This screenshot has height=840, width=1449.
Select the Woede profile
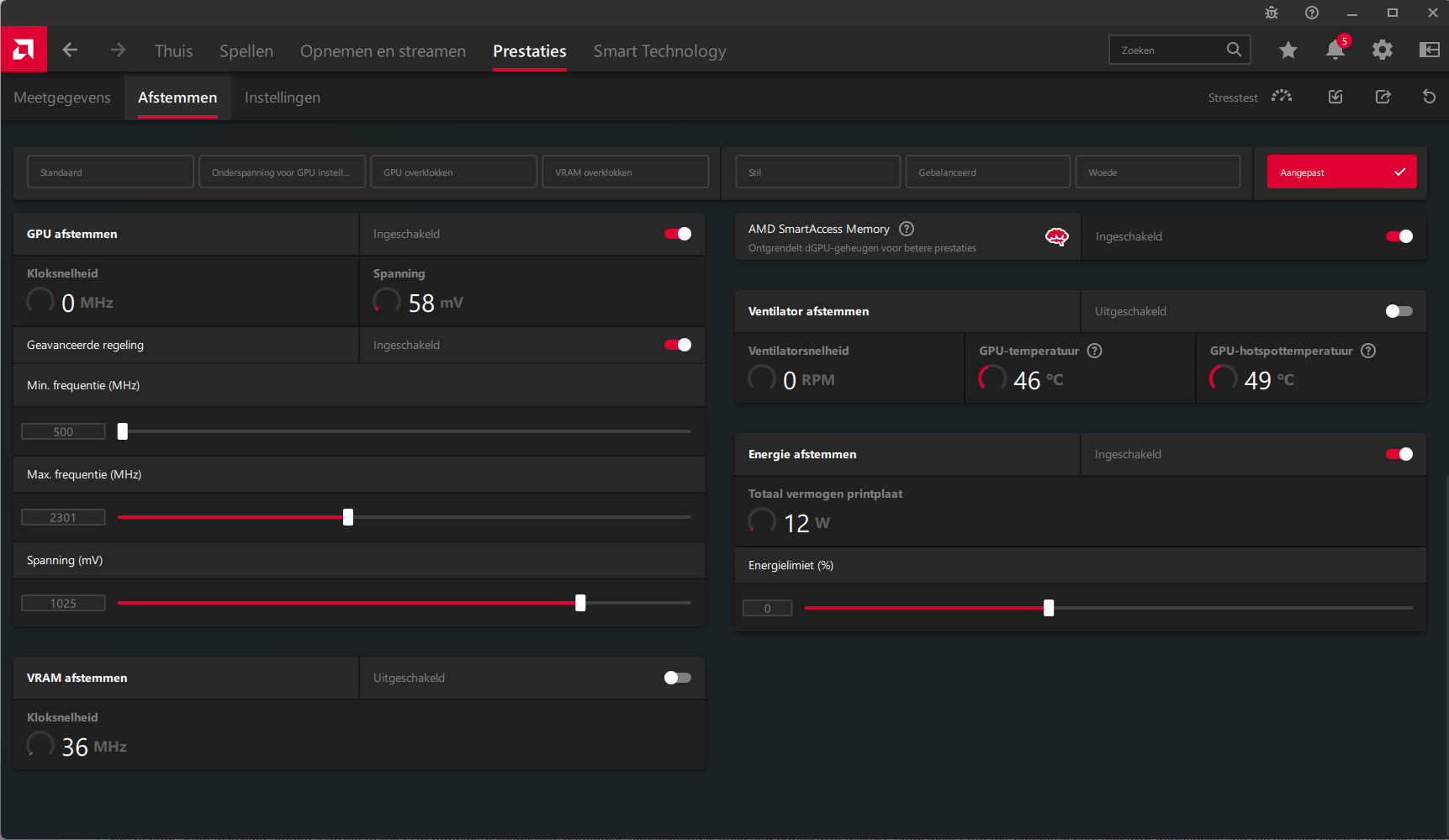click(1157, 172)
